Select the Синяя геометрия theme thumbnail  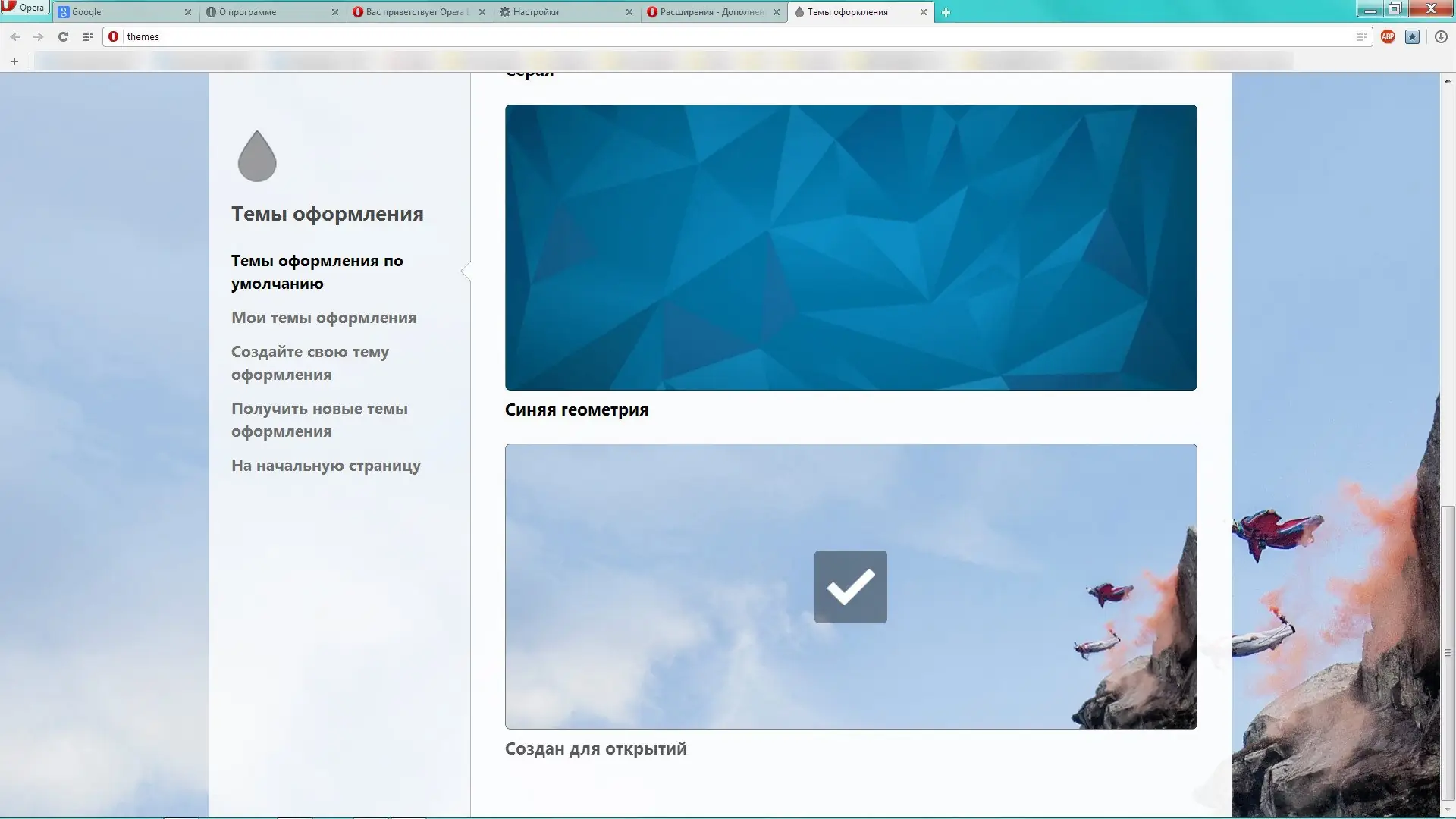[850, 247]
